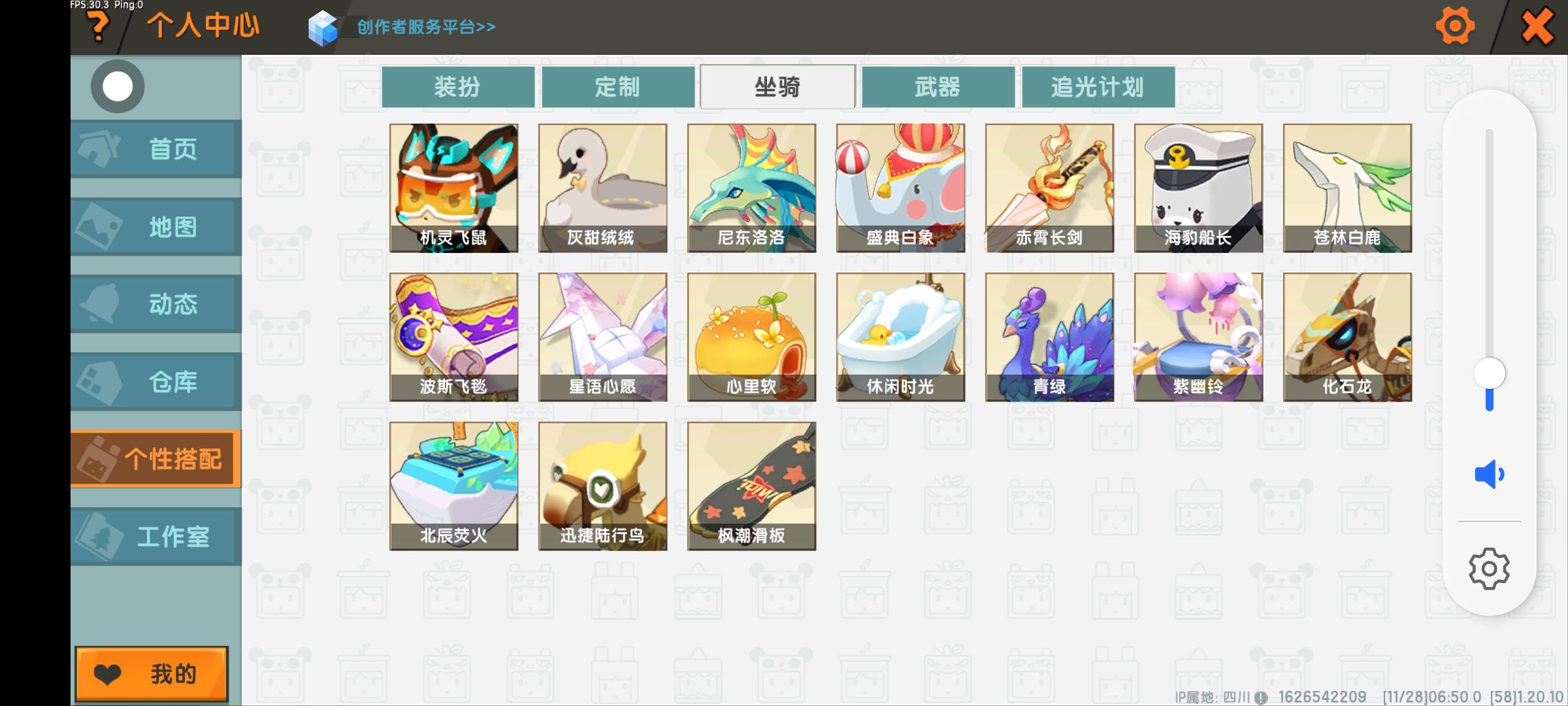Open the 创作者服务平台 link

click(x=426, y=27)
